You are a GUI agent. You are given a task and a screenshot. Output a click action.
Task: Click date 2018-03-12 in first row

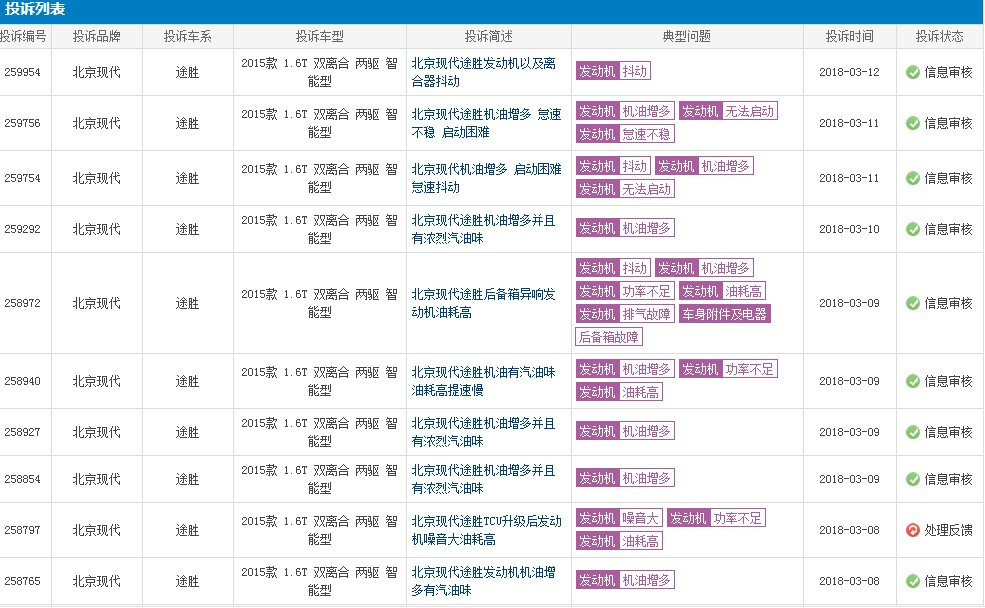pos(849,72)
